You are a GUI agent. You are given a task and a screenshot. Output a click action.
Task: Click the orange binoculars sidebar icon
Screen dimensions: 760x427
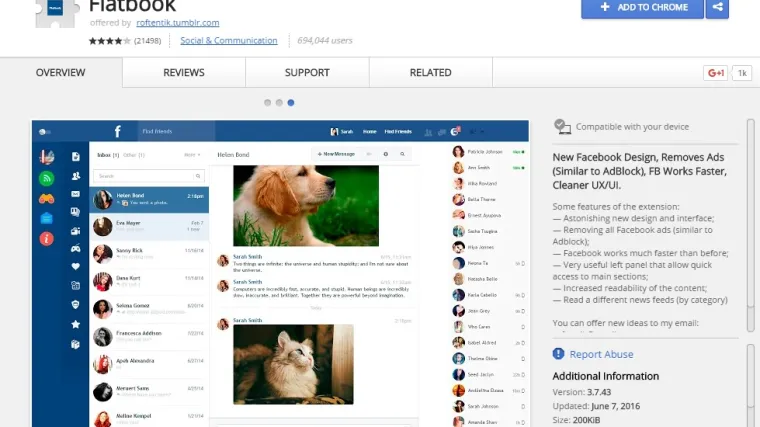(47, 199)
